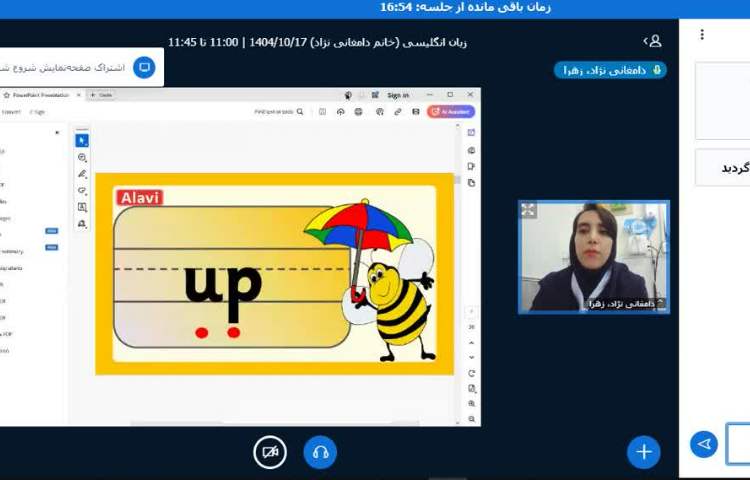Click the blue headphones audio button
750x480 pixels.
[x=320, y=452]
